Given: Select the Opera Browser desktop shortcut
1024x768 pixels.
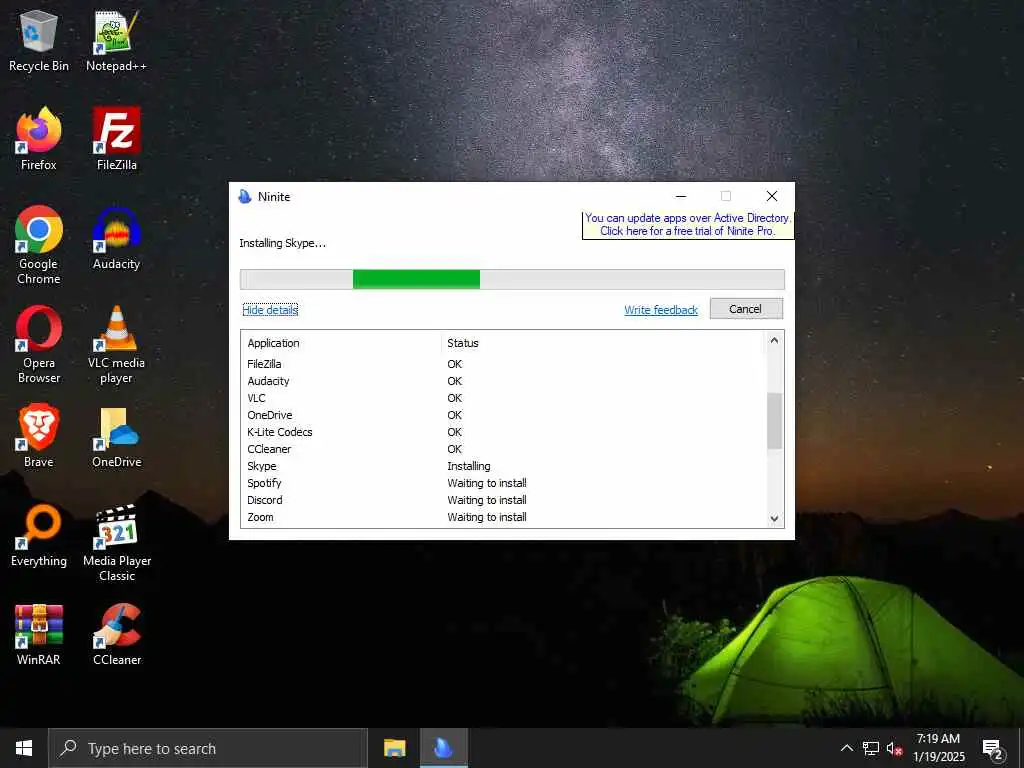Looking at the screenshot, I should [x=39, y=345].
